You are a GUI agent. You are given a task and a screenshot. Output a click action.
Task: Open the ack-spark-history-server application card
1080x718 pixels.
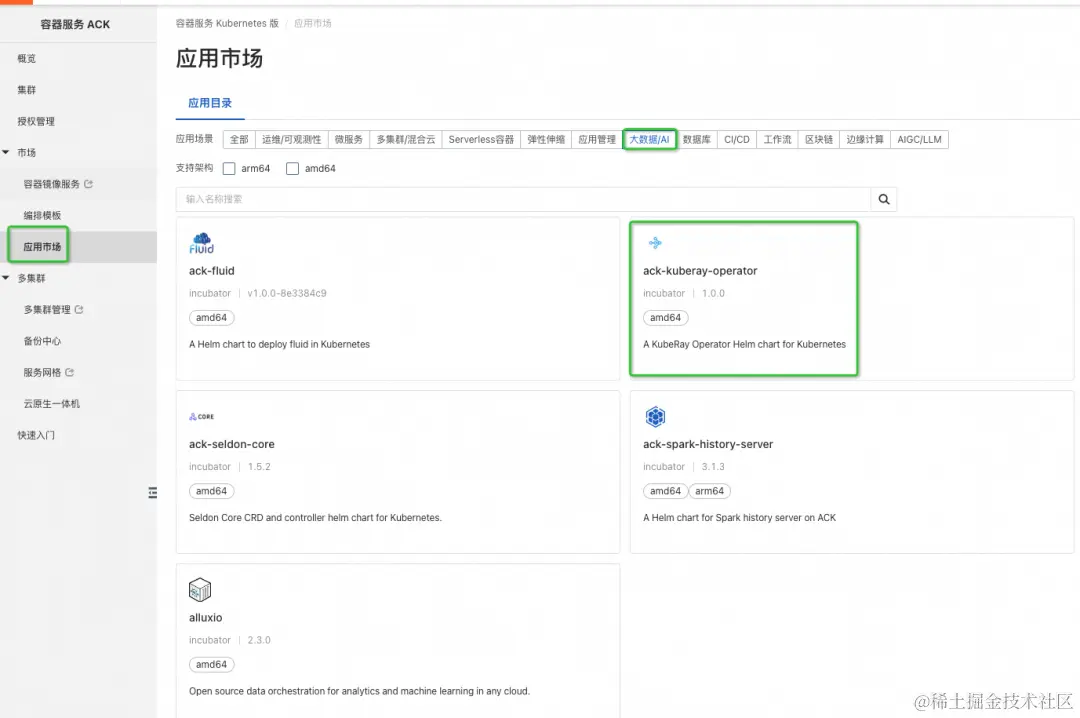point(851,472)
